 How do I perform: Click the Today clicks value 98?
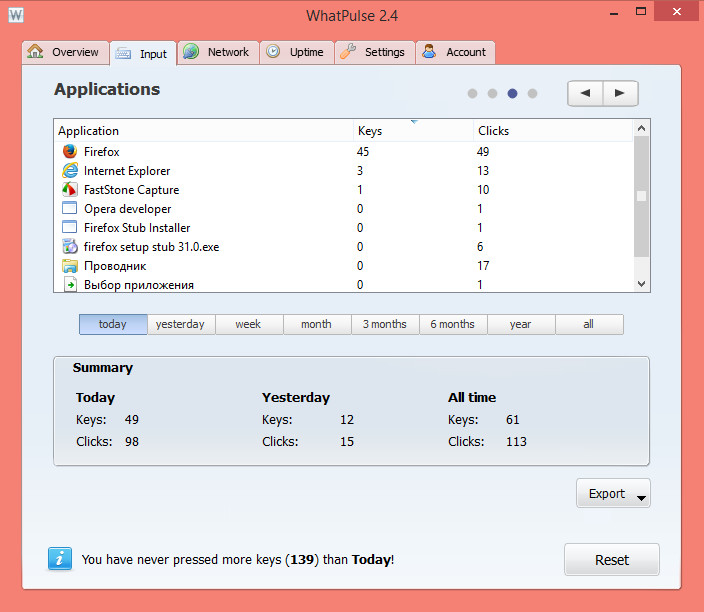pyautogui.click(x=132, y=441)
